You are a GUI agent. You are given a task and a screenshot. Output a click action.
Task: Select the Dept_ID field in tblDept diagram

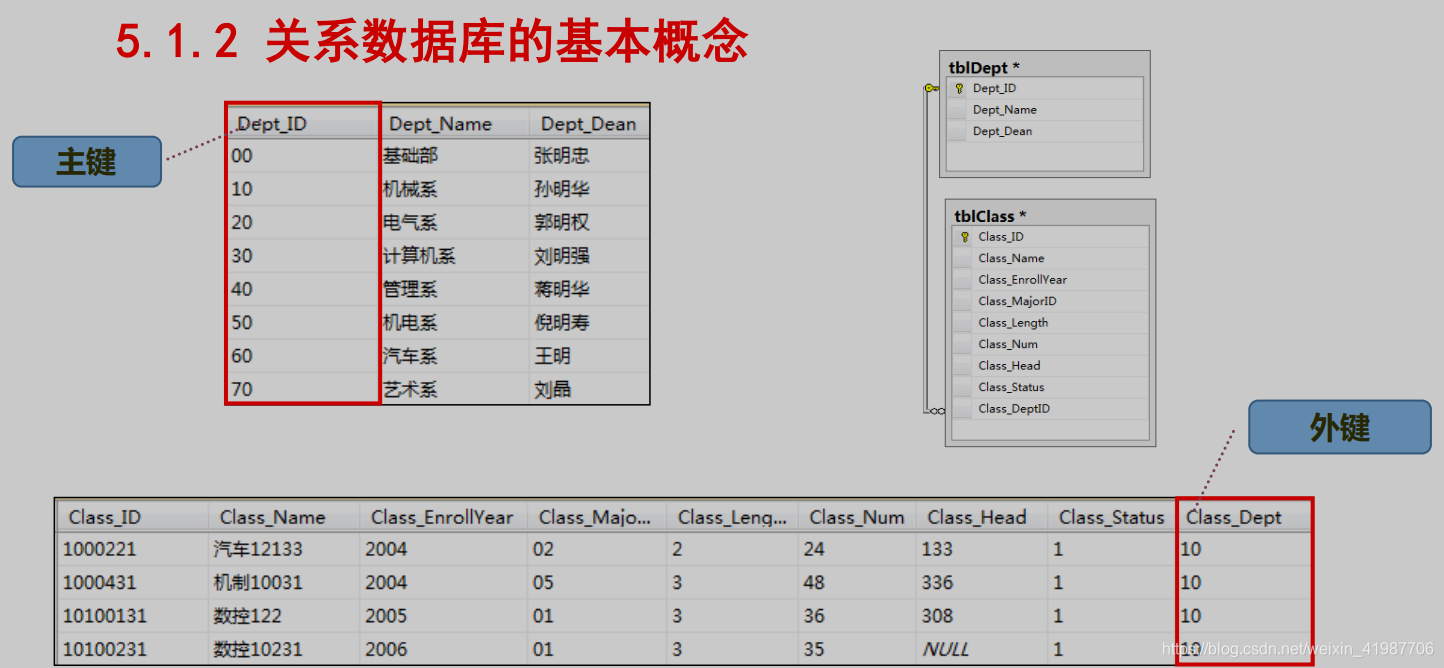(x=1044, y=88)
